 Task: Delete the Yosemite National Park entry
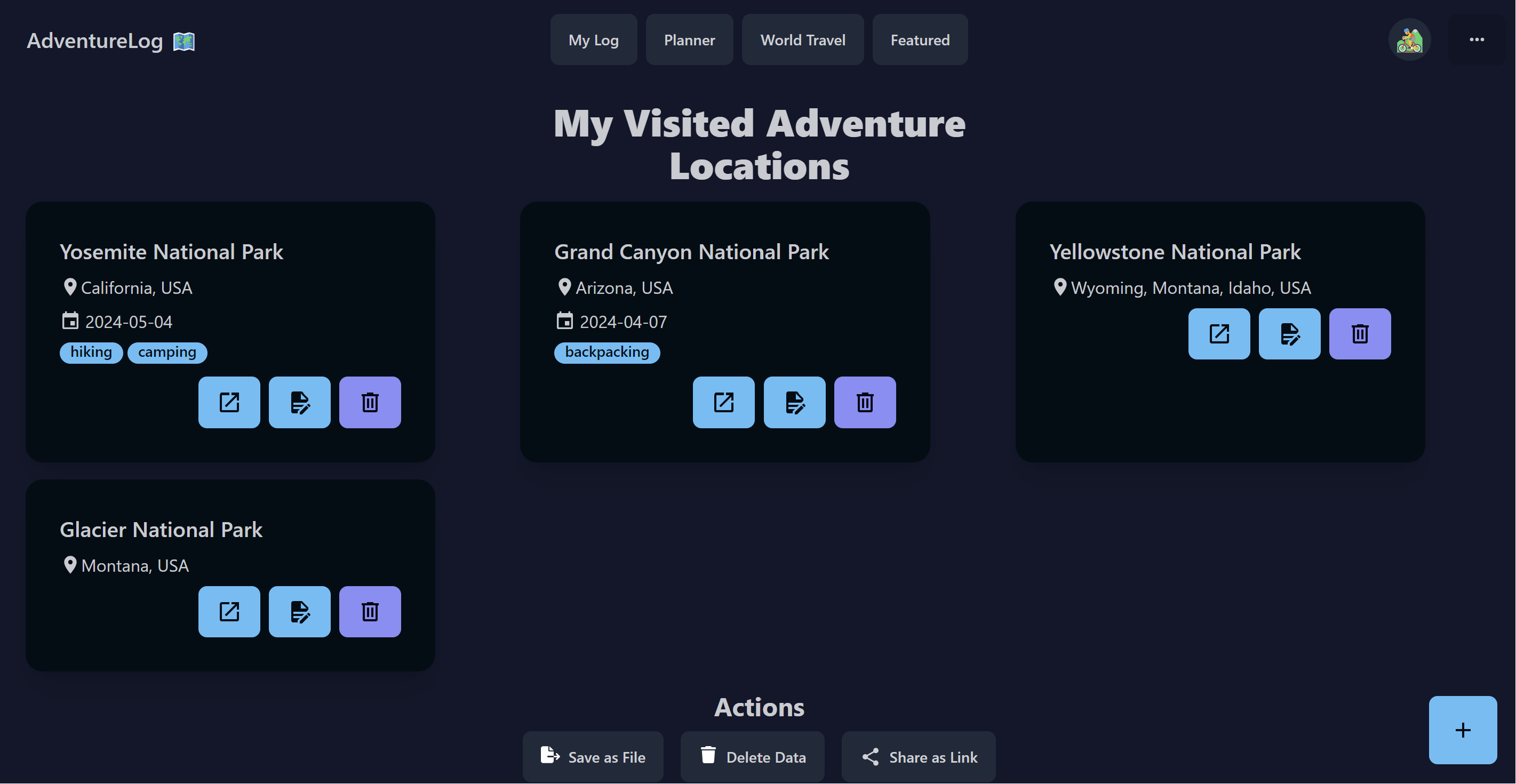370,403
